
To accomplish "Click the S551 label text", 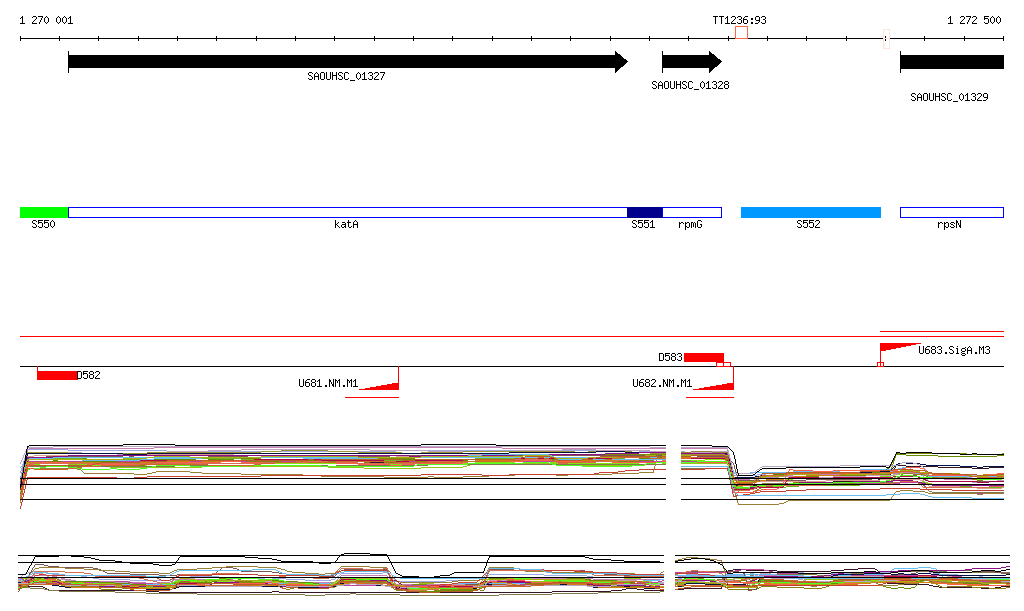I will [x=643, y=225].
